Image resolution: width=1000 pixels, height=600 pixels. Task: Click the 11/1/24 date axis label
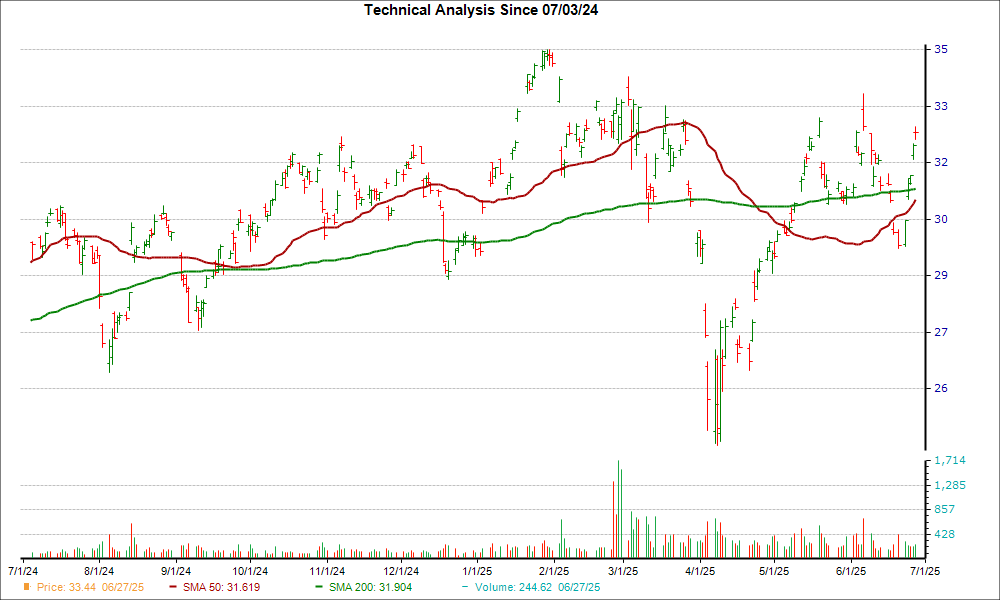327,571
